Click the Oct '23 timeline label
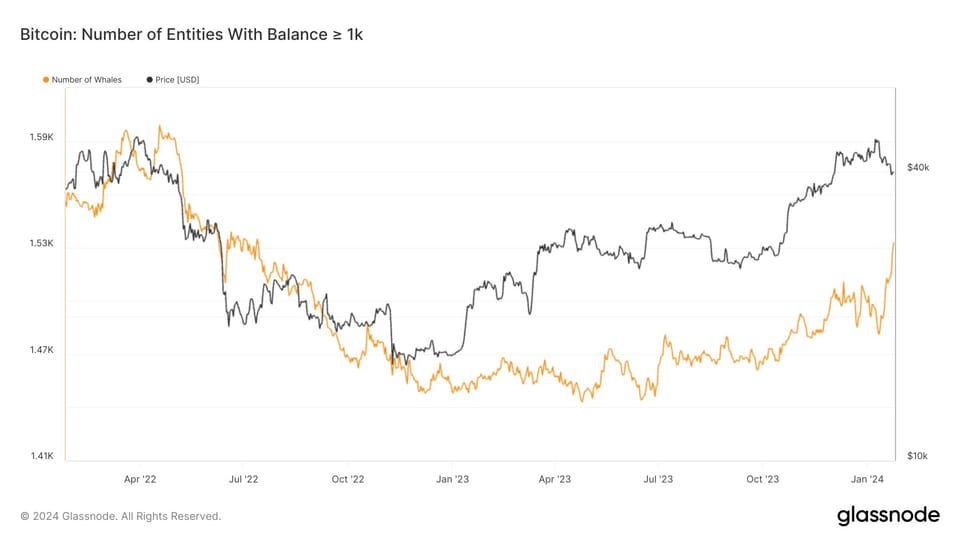Screen dimensions: 960x540 click(762, 479)
